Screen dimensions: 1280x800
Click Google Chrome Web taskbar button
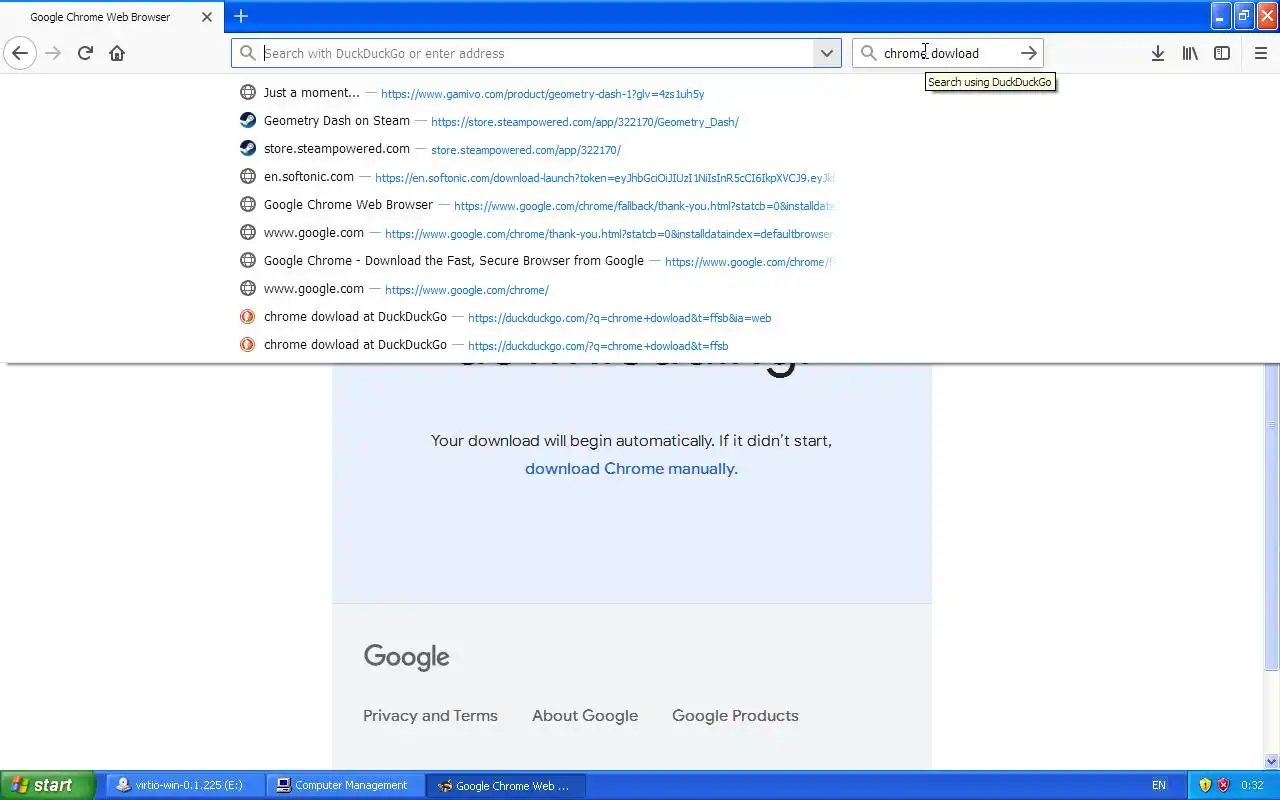coord(506,785)
